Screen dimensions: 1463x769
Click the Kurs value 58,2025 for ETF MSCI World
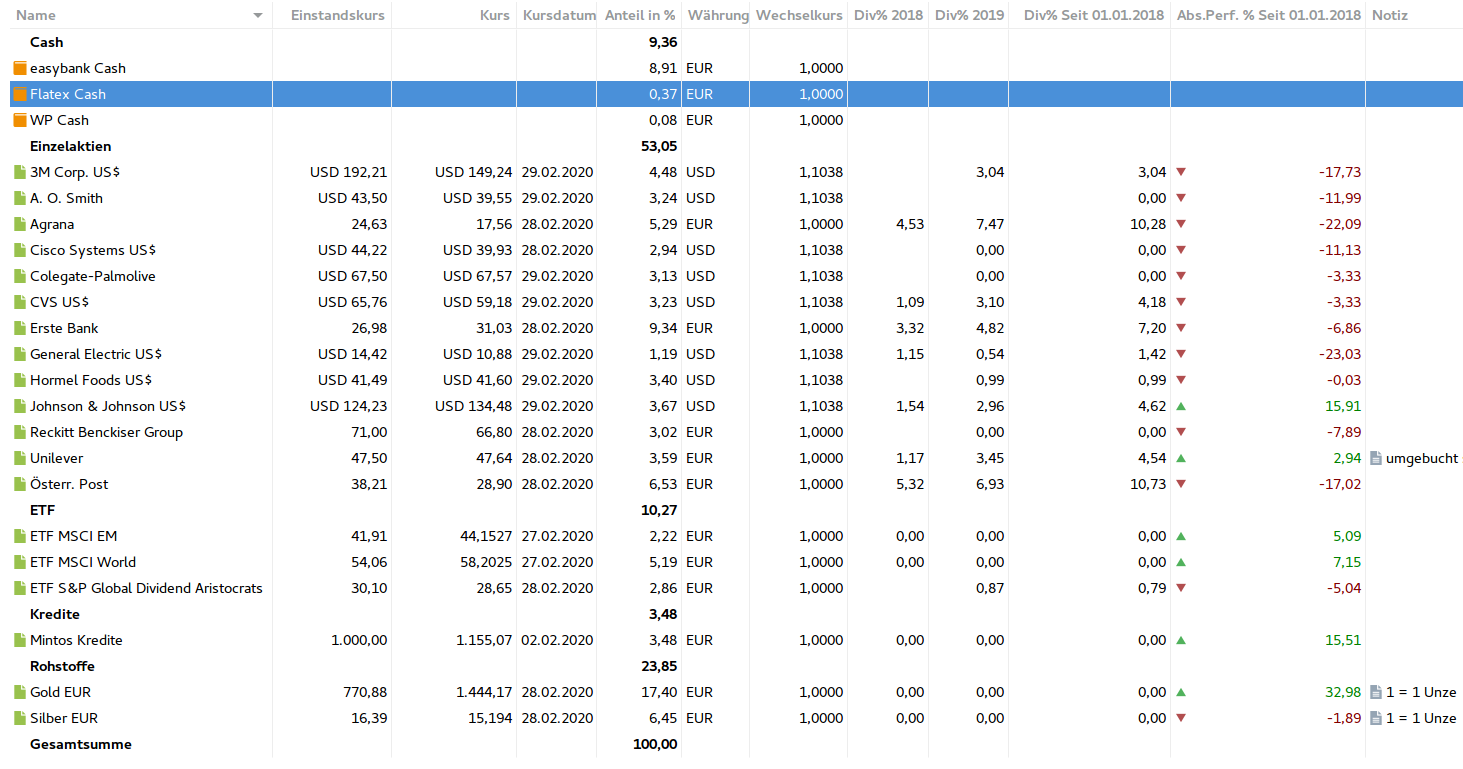[486, 562]
